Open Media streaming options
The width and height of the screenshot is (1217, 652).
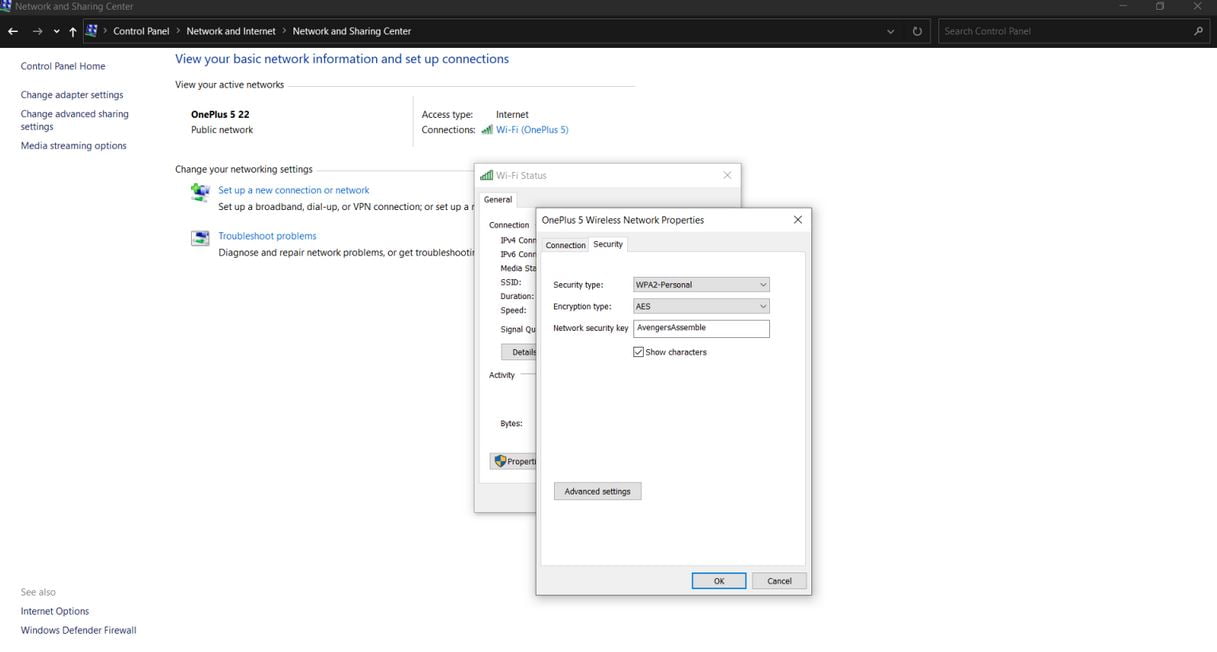[74, 146]
